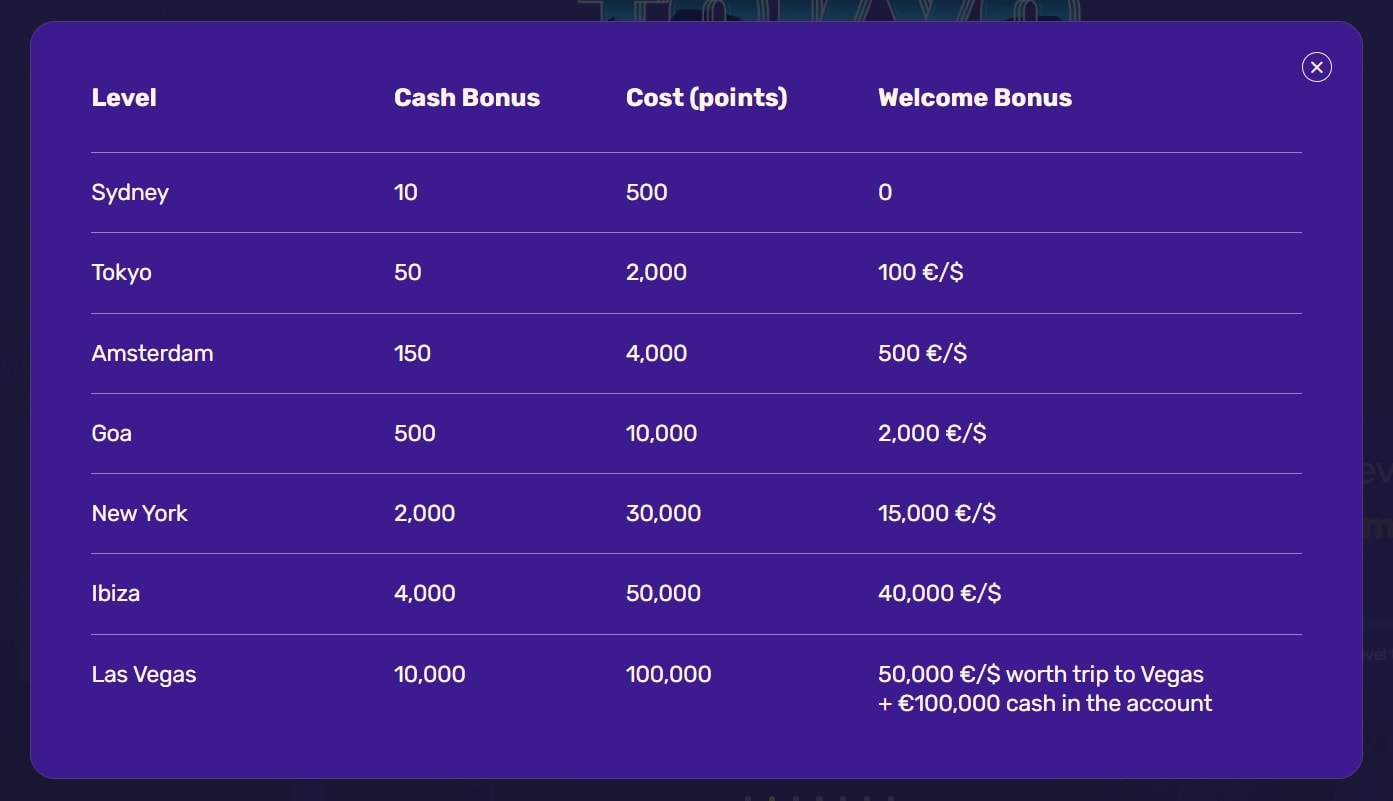1393x801 pixels.
Task: Select the Sydney level name
Action: click(130, 192)
